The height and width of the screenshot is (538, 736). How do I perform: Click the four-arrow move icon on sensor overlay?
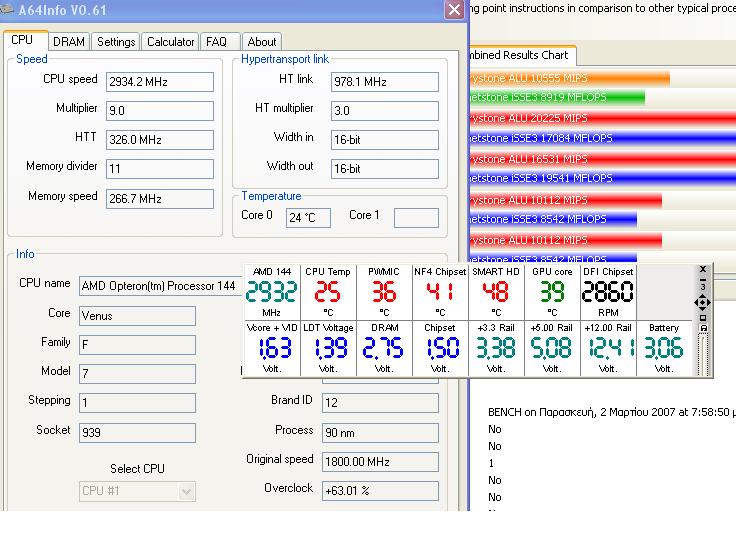702,303
